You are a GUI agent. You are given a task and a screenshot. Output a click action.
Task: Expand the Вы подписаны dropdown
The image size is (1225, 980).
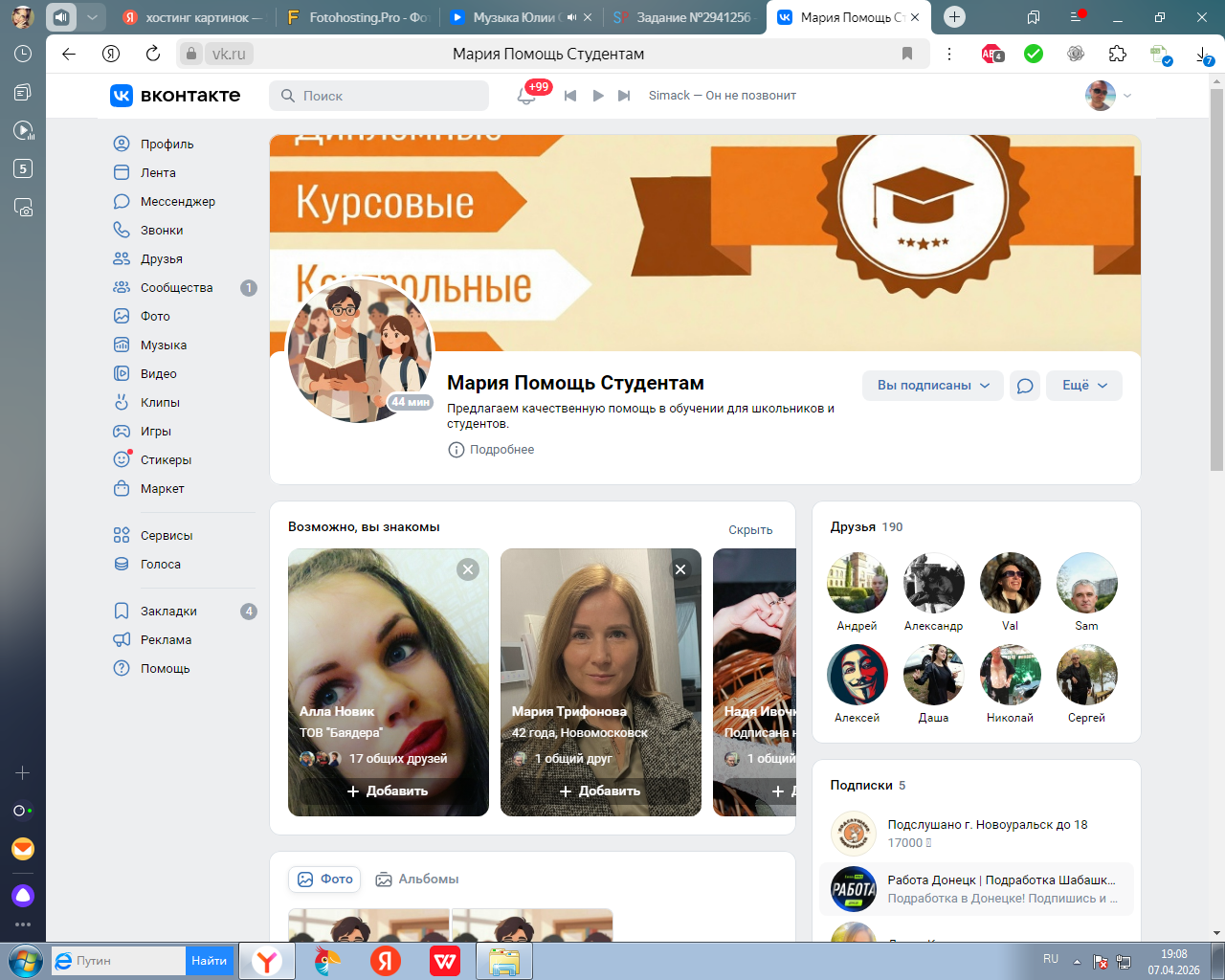[x=932, y=386]
